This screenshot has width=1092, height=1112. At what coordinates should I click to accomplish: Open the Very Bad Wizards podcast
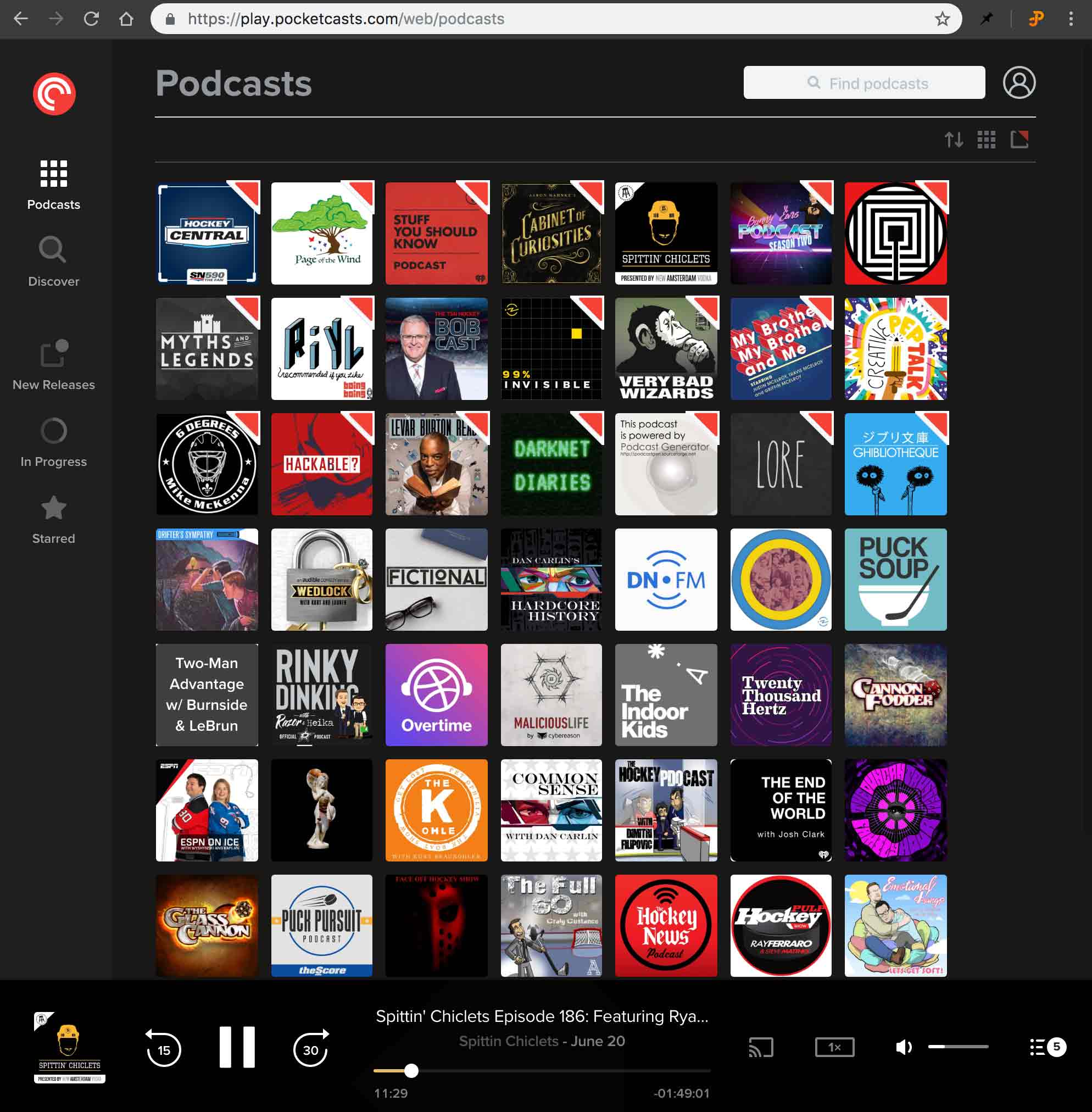point(666,349)
